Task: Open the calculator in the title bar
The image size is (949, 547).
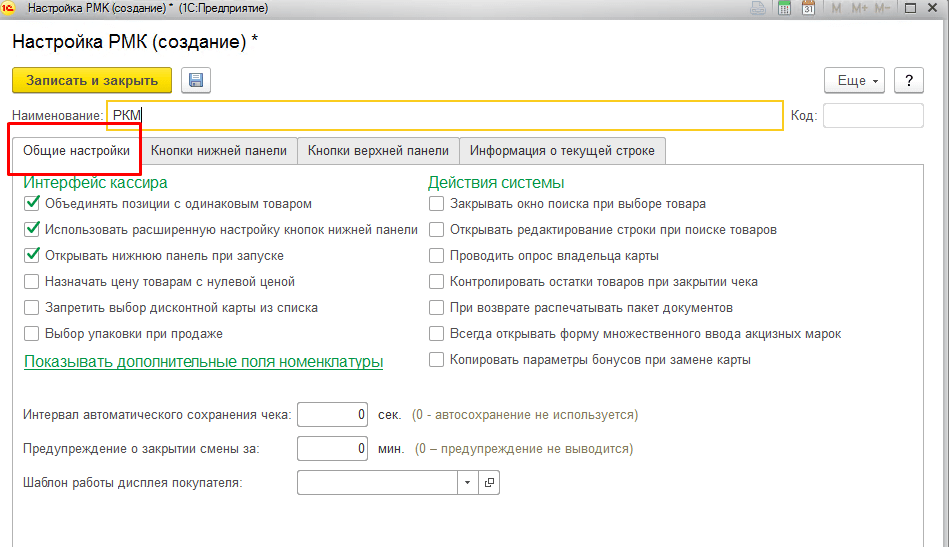Action: pos(784,9)
